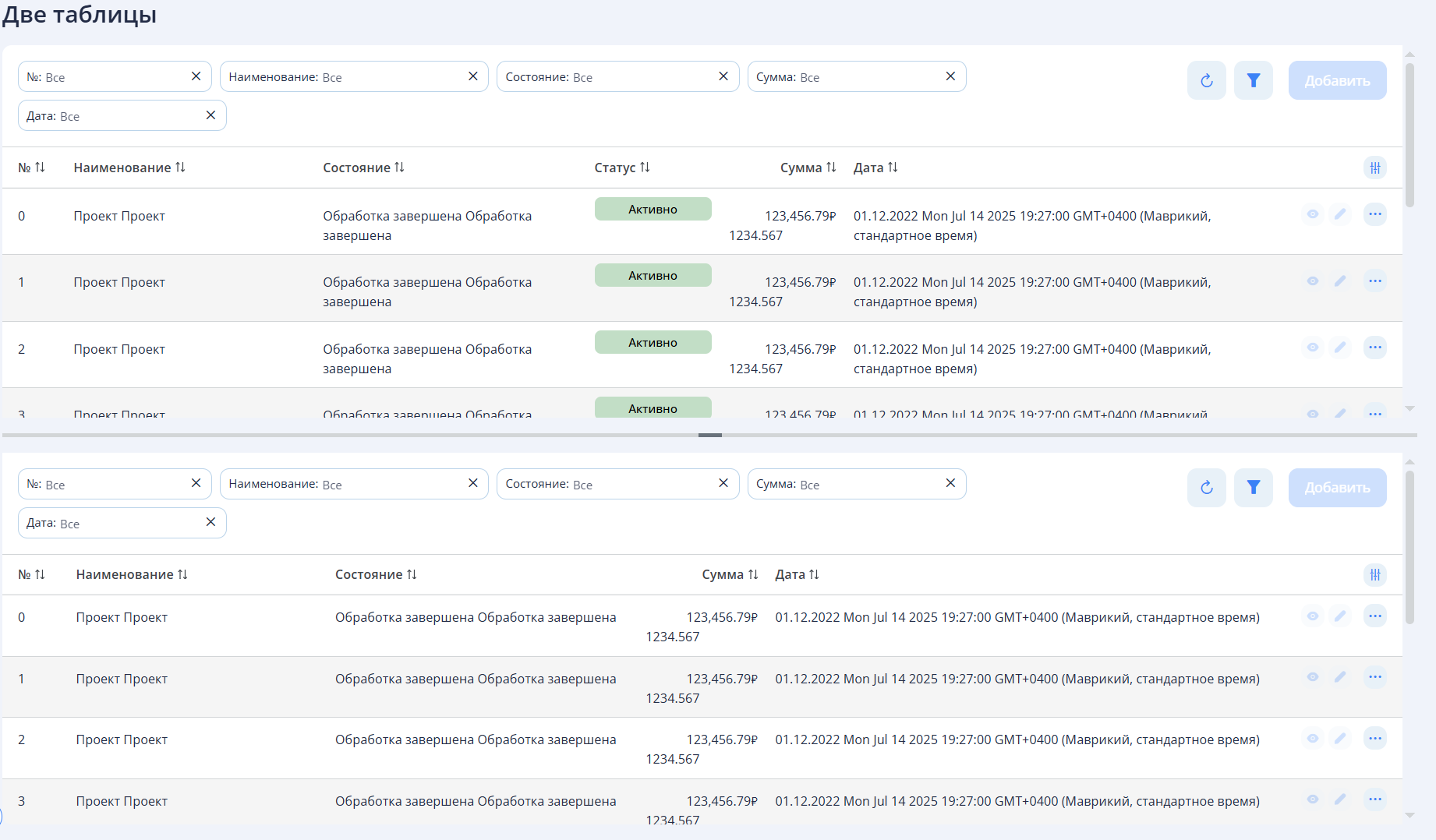The height and width of the screenshot is (840, 1436).
Task: Clear the № filter in bottom table
Action: coord(196,483)
